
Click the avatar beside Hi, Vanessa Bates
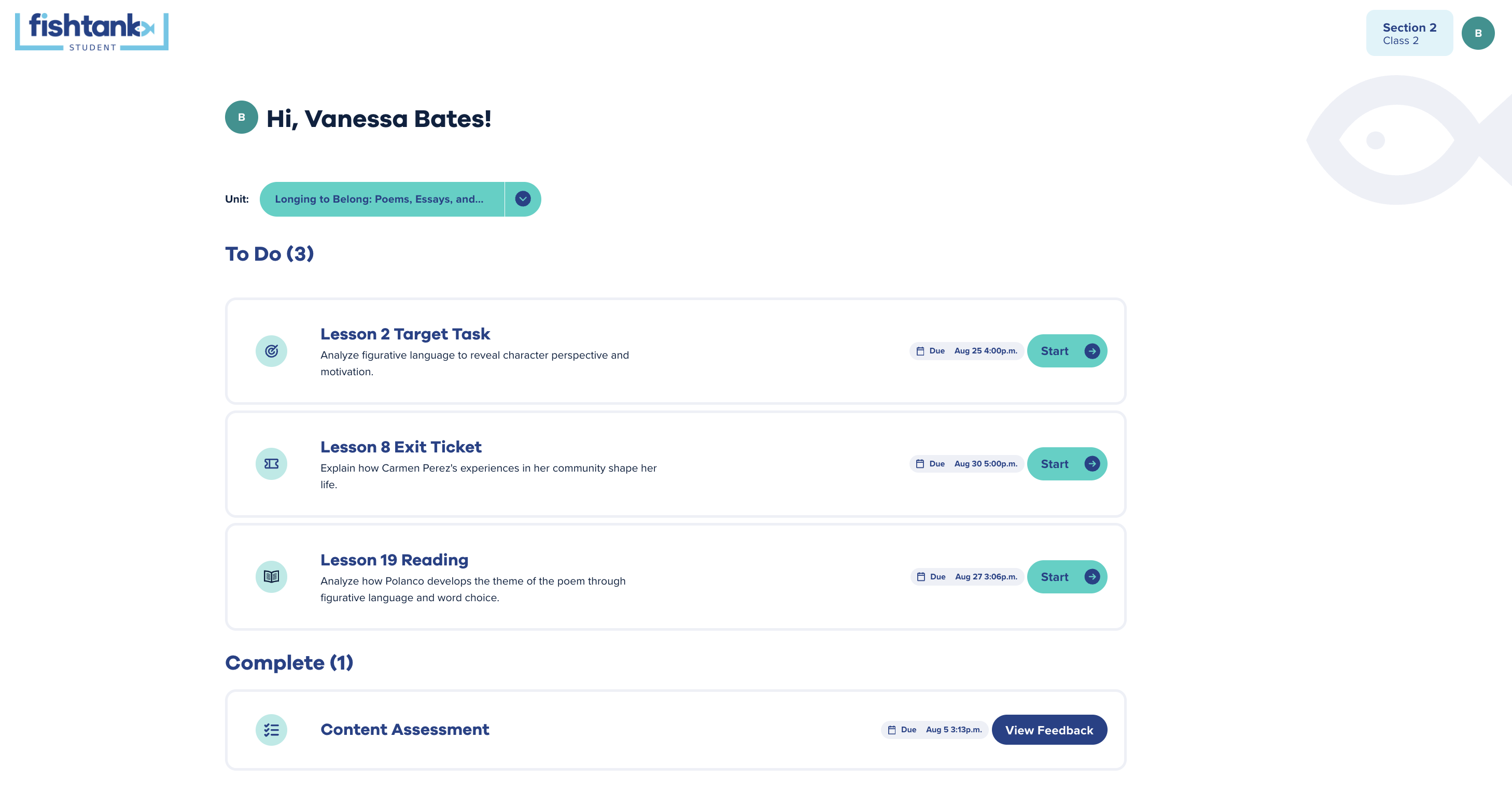pos(241,117)
